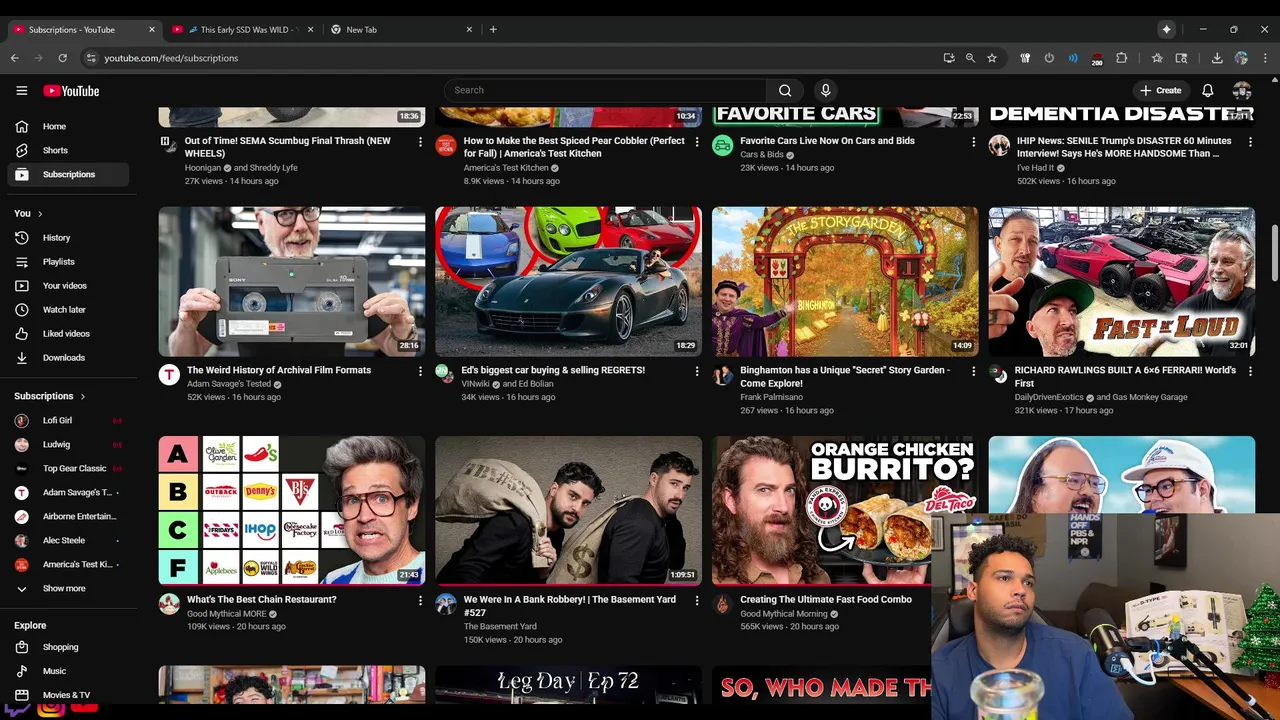
Task: Go to Home in sidebar
Action: pyautogui.click(x=68, y=126)
